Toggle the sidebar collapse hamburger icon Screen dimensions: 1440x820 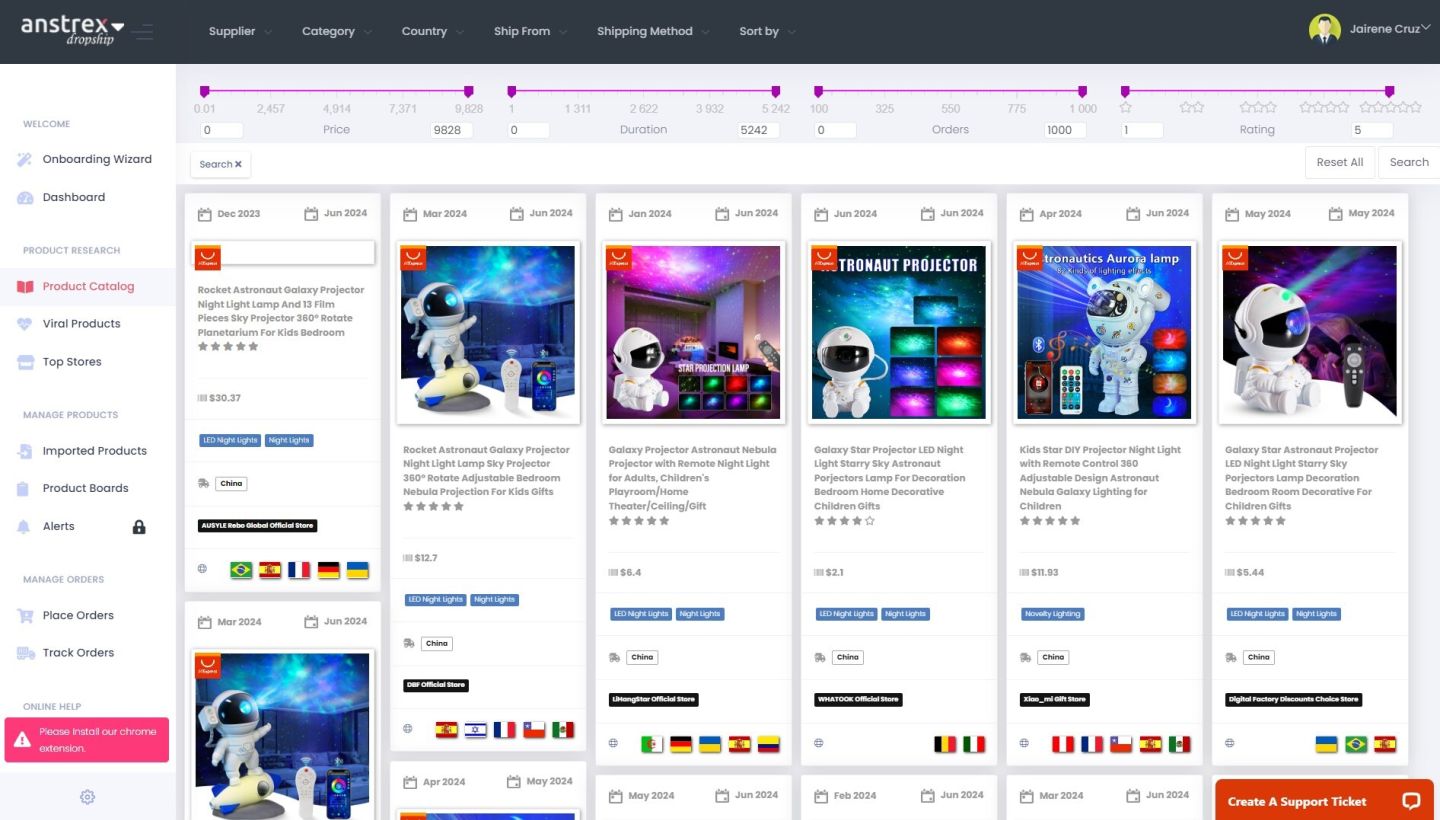point(142,32)
